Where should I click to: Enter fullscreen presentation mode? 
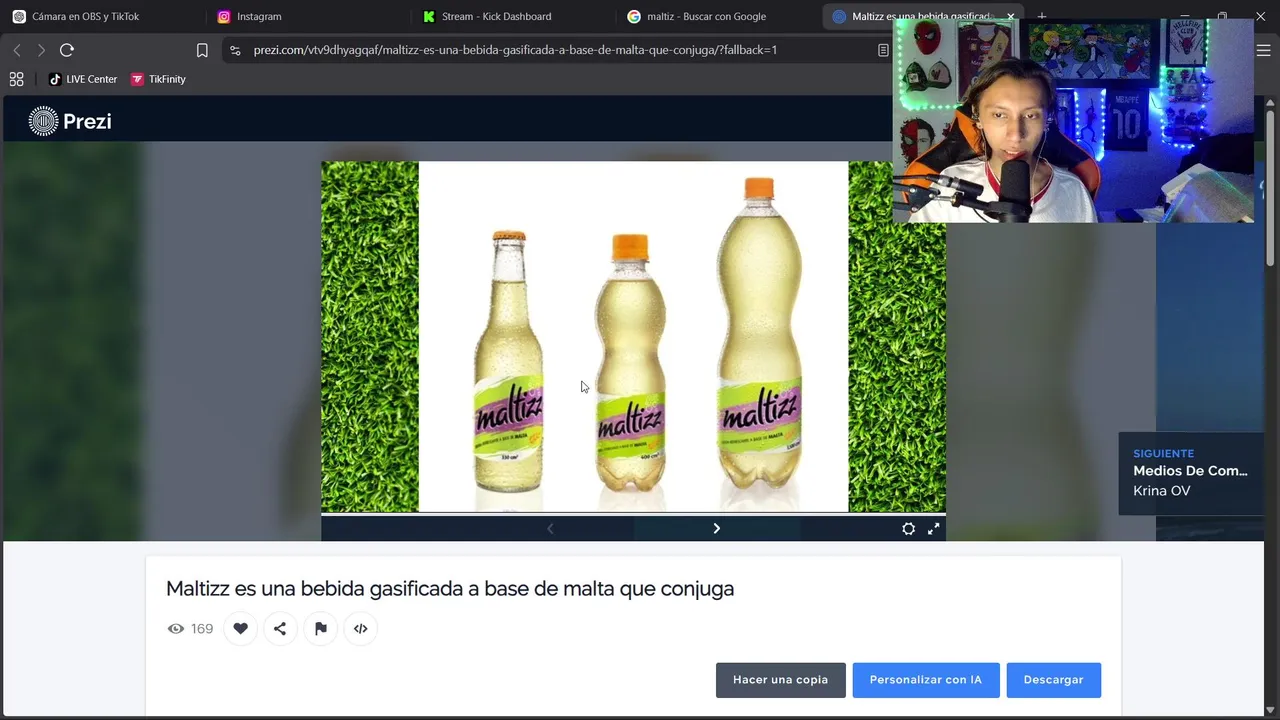(933, 529)
